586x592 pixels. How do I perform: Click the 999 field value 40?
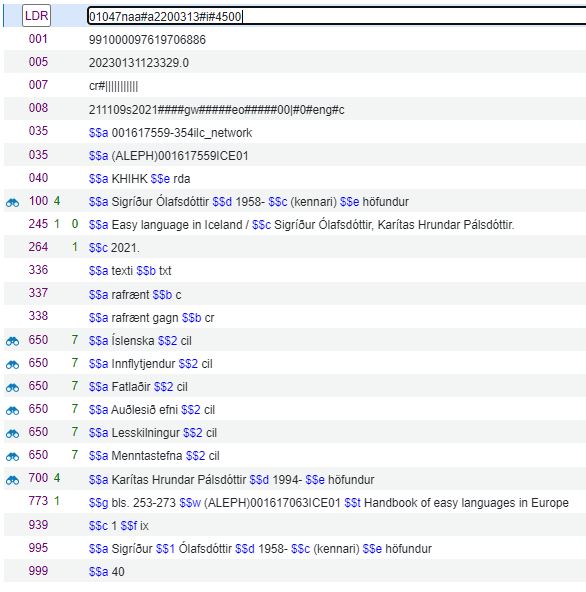tap(106, 572)
